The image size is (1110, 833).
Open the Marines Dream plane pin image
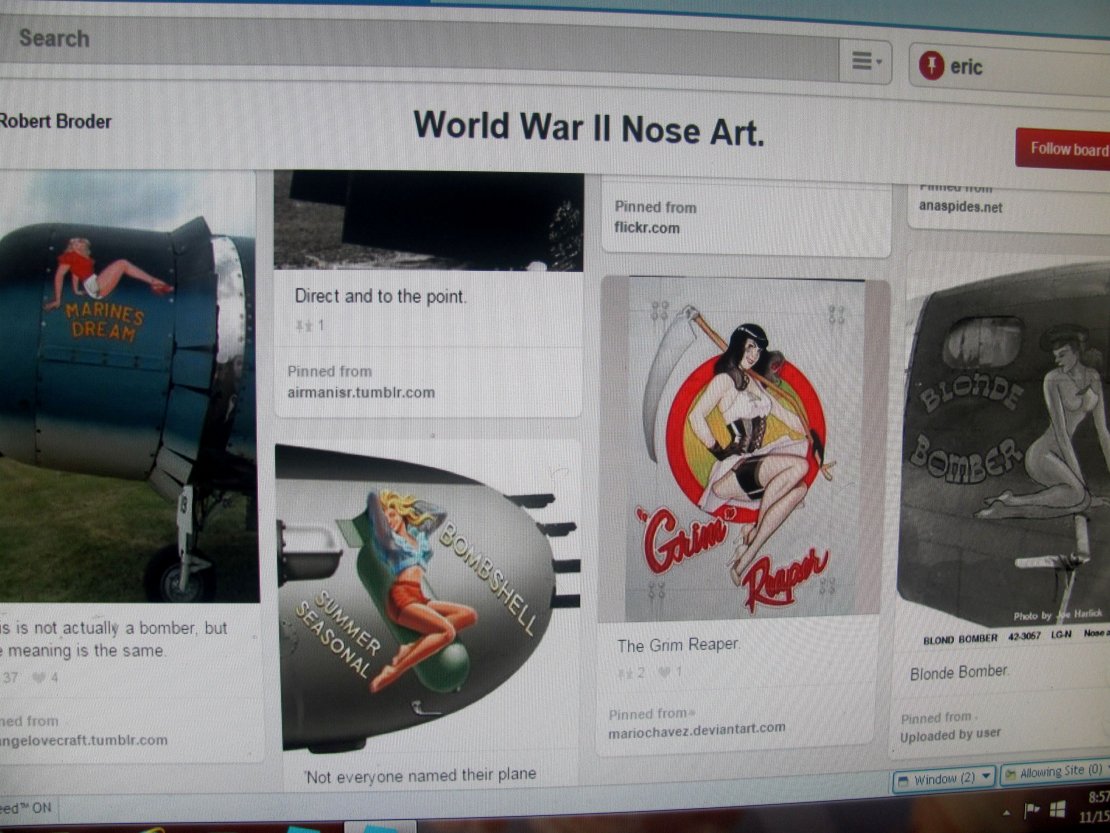click(128, 386)
